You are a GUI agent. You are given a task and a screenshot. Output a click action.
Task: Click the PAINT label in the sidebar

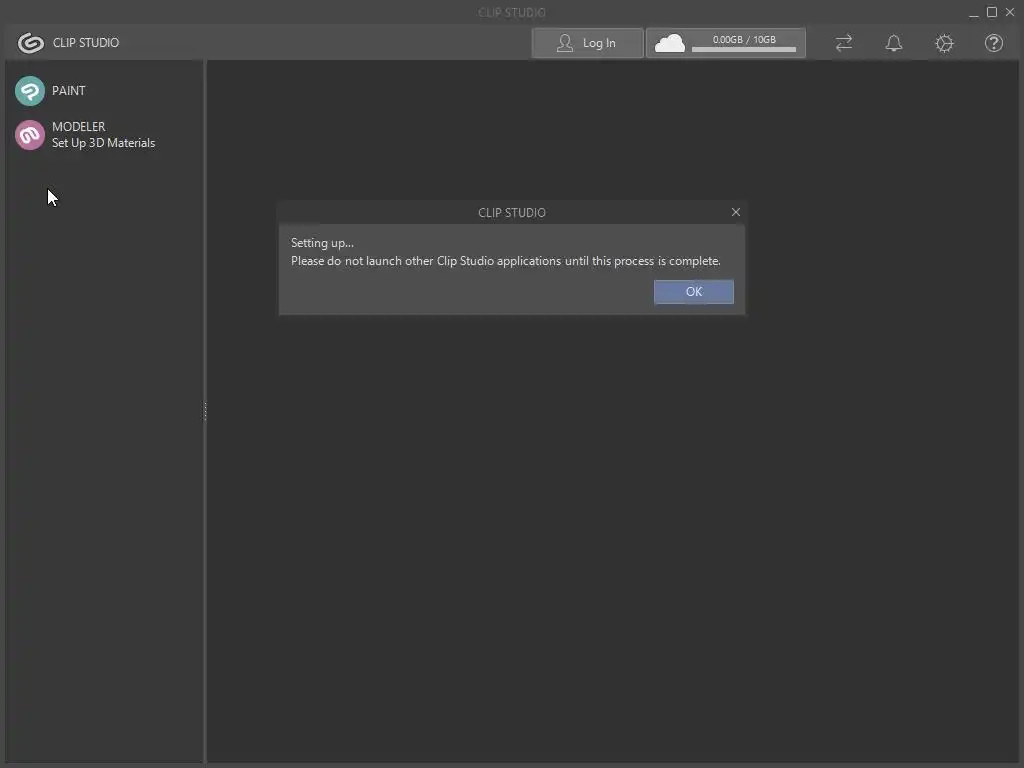[69, 91]
